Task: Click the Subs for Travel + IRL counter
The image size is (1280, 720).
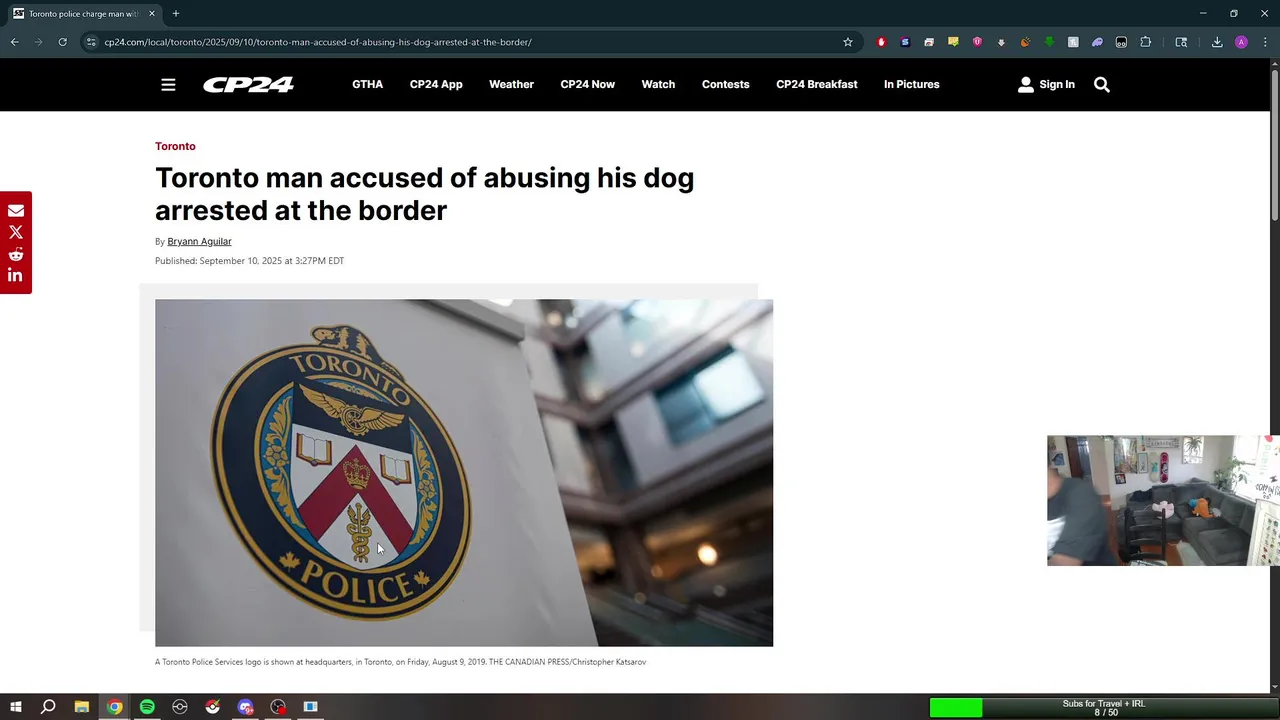Action: [x=1104, y=708]
